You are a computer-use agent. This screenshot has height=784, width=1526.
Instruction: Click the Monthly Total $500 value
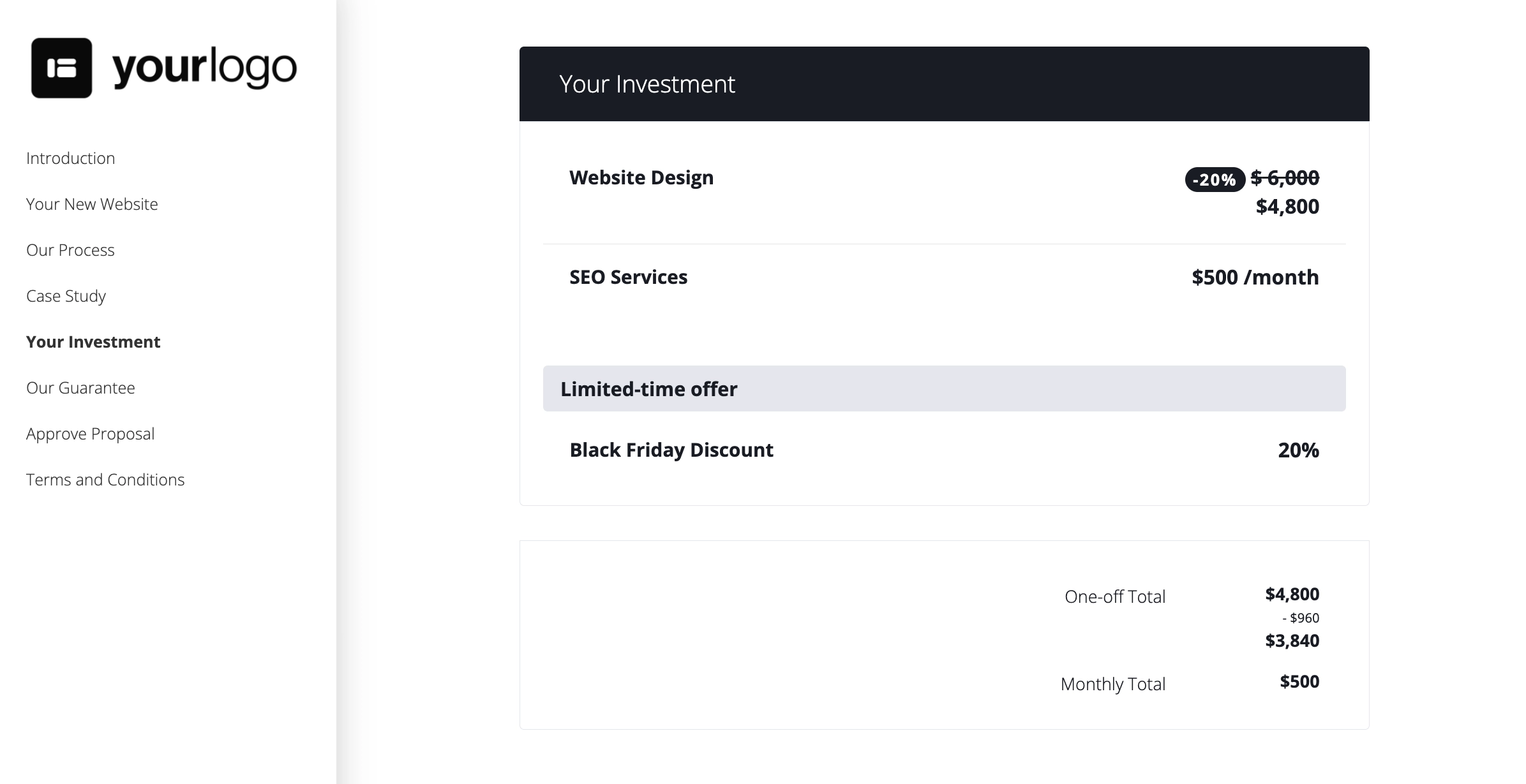click(x=1299, y=681)
